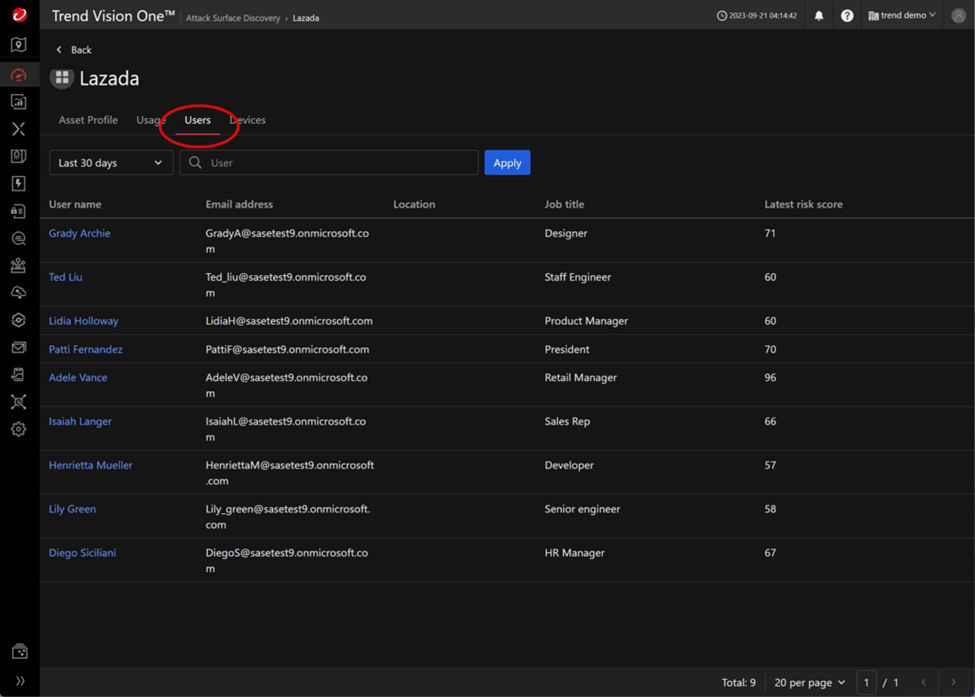This screenshot has width=975, height=697.
Task: Click the Lazada app grid icon
Action: 62,78
